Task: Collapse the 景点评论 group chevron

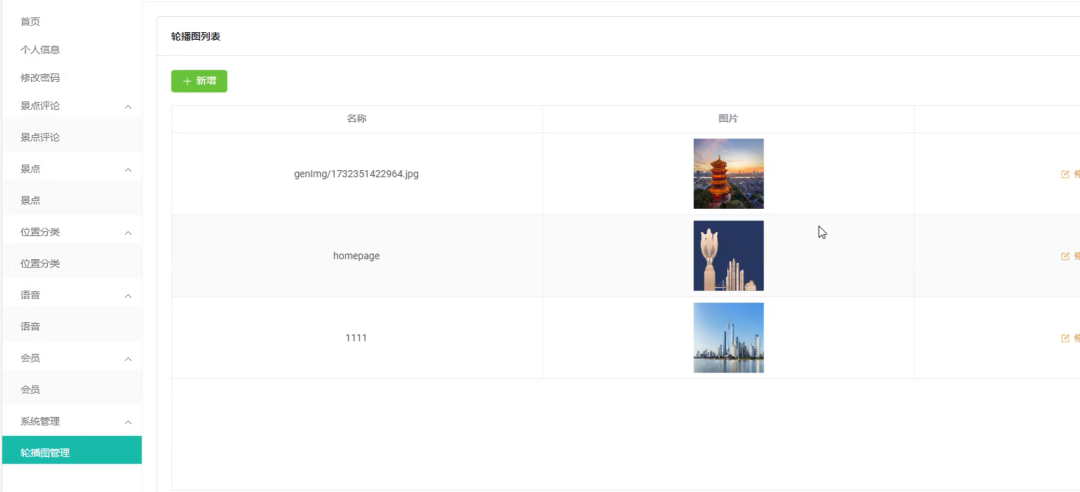Action: pyautogui.click(x=128, y=107)
